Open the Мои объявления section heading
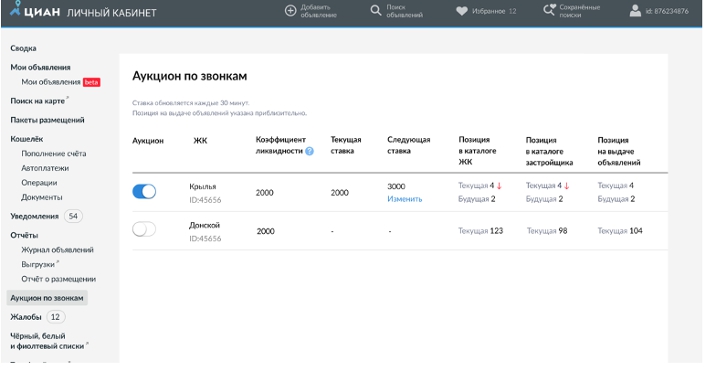 [x=40, y=67]
